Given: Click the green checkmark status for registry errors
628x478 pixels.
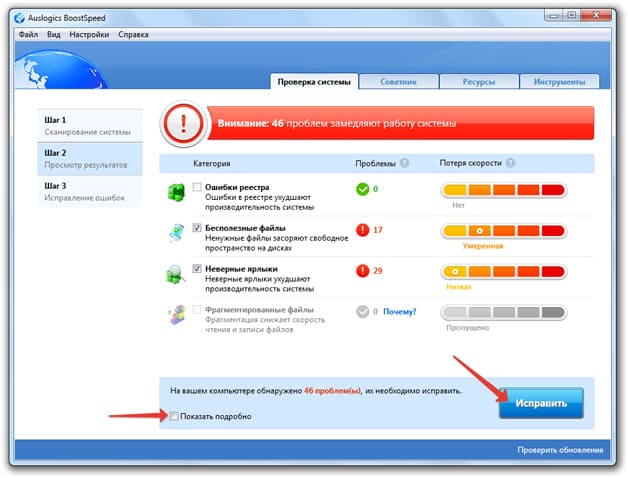Looking at the screenshot, I should pos(362,189).
